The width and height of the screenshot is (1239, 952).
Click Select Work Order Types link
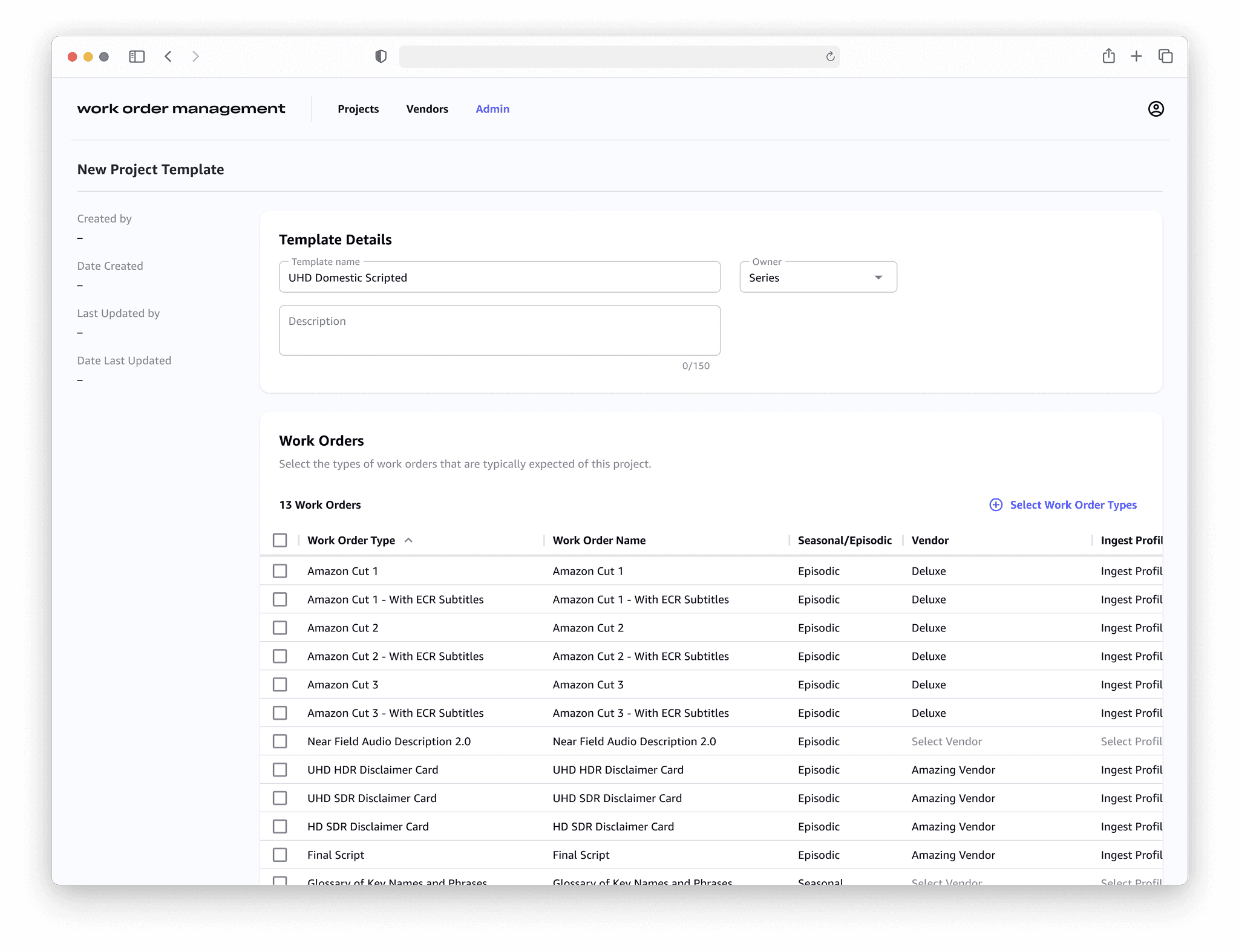point(1073,505)
